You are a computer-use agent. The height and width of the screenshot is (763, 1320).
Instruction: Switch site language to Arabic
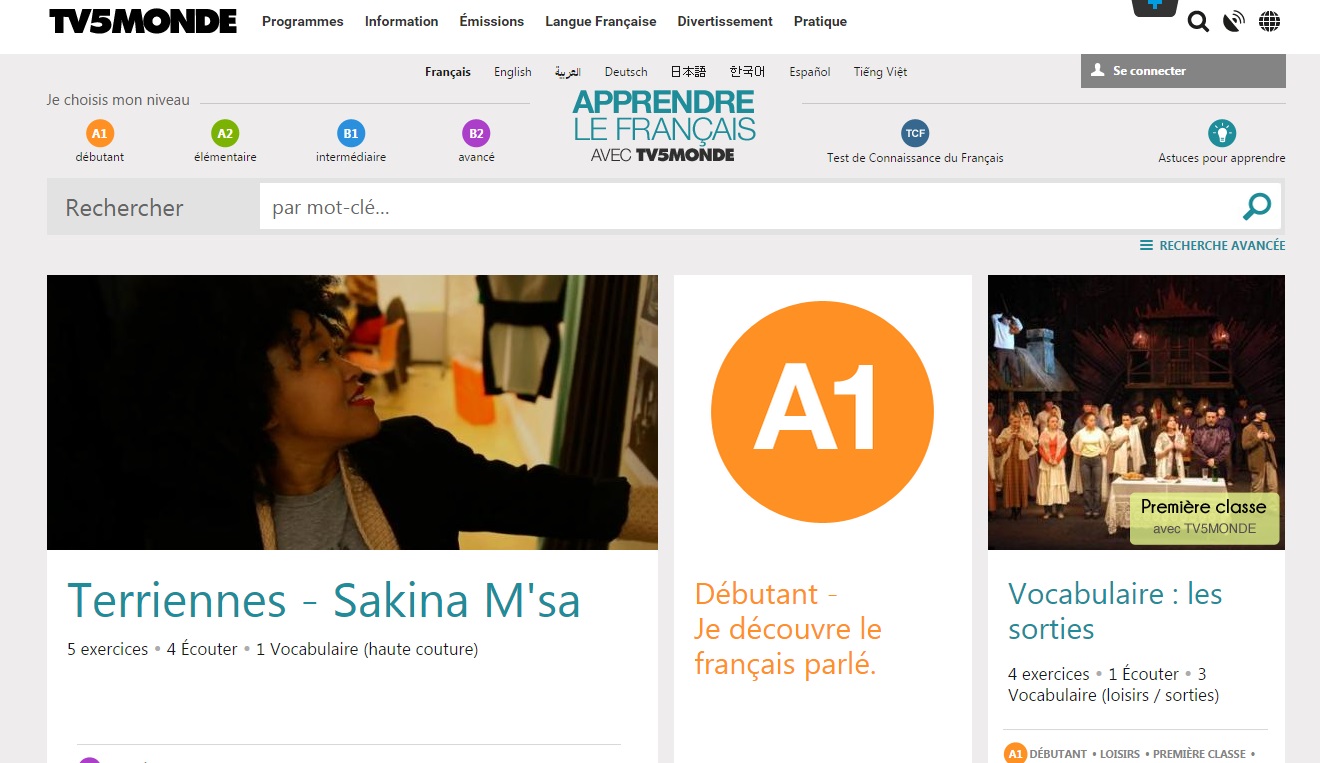tap(568, 72)
